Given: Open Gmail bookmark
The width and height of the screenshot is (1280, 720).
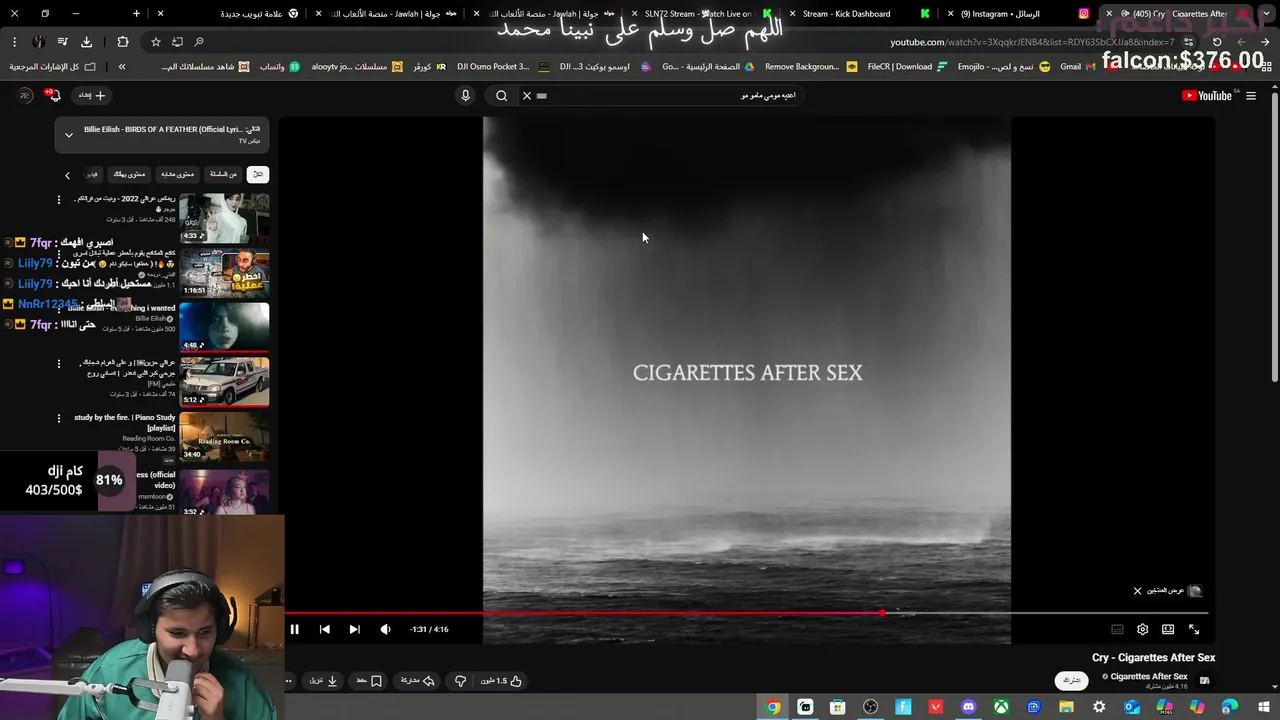Looking at the screenshot, I should (1078, 67).
